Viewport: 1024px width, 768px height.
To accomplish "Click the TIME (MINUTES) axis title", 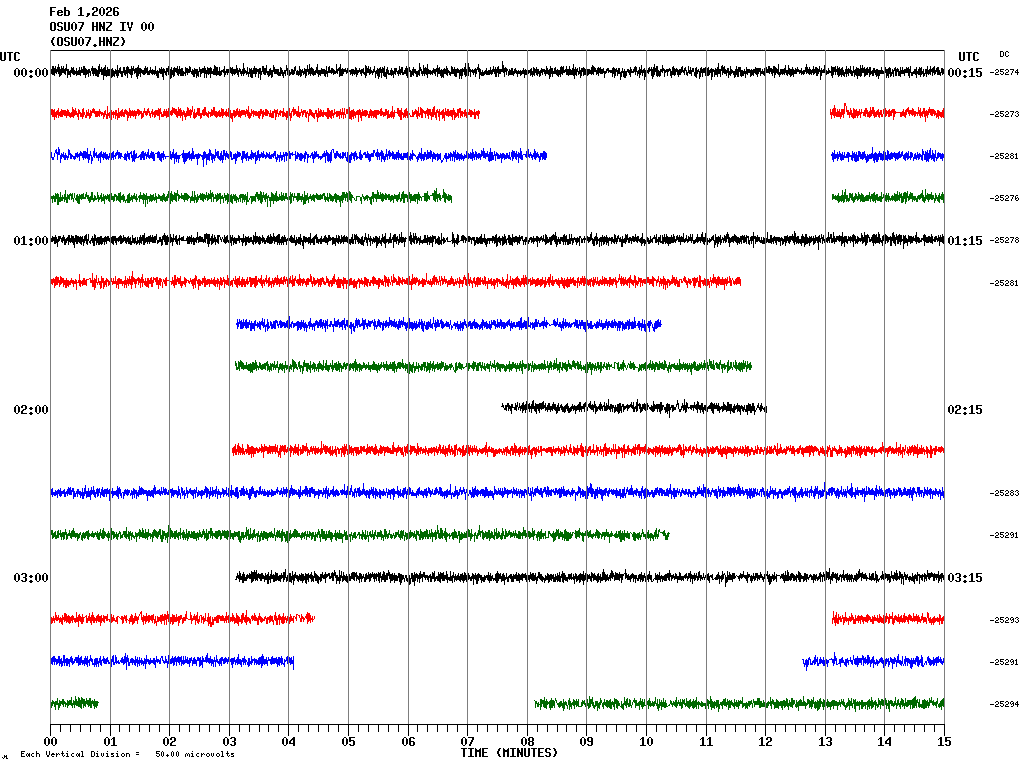I will pos(509,753).
